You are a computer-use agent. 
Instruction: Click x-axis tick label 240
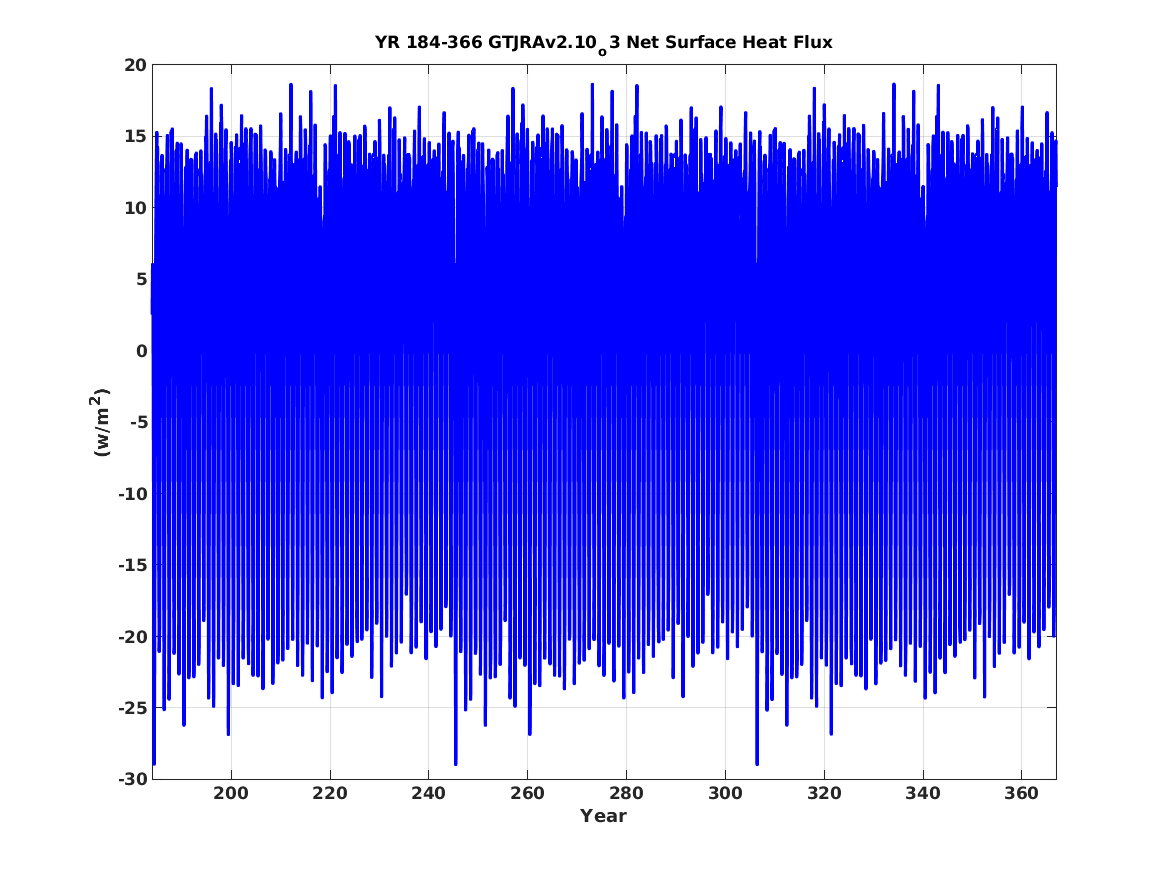tap(429, 793)
